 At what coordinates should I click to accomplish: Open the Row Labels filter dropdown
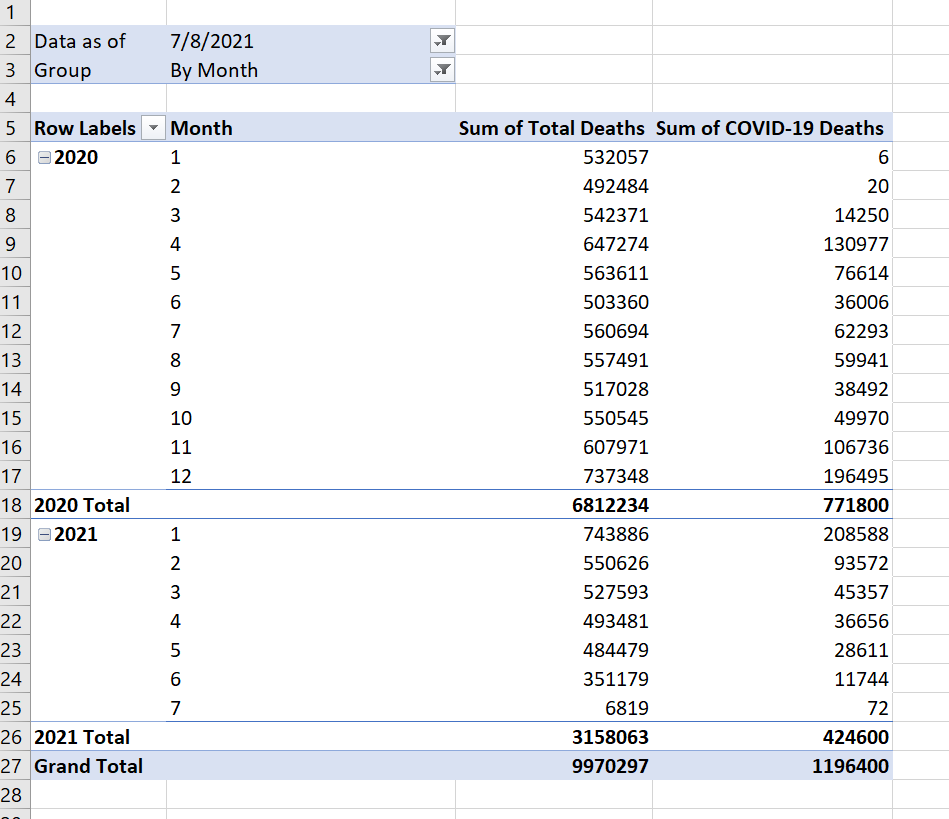(153, 128)
